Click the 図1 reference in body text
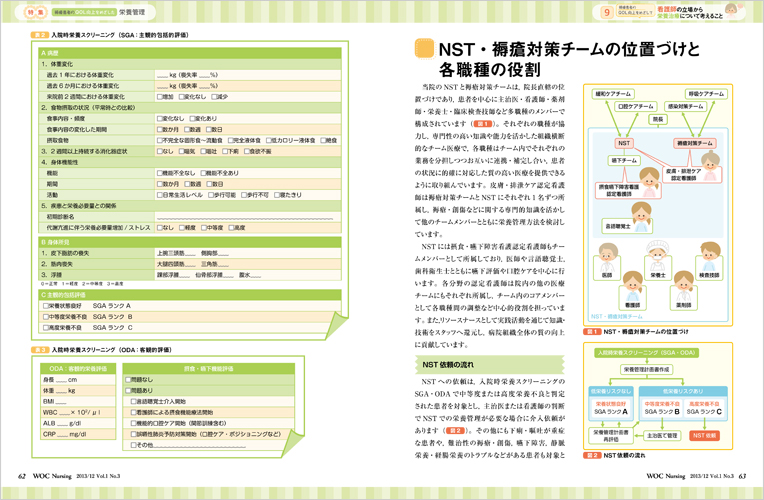Screen dimensions: 764x500 tap(483, 124)
